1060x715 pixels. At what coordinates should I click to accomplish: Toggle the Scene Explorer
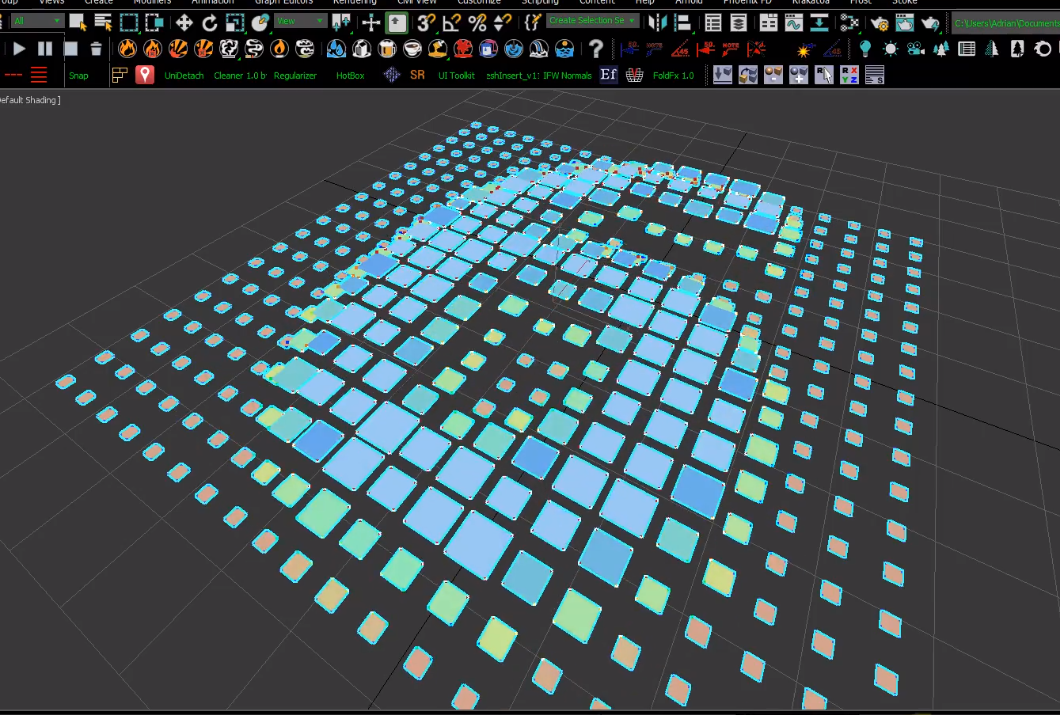(713, 23)
